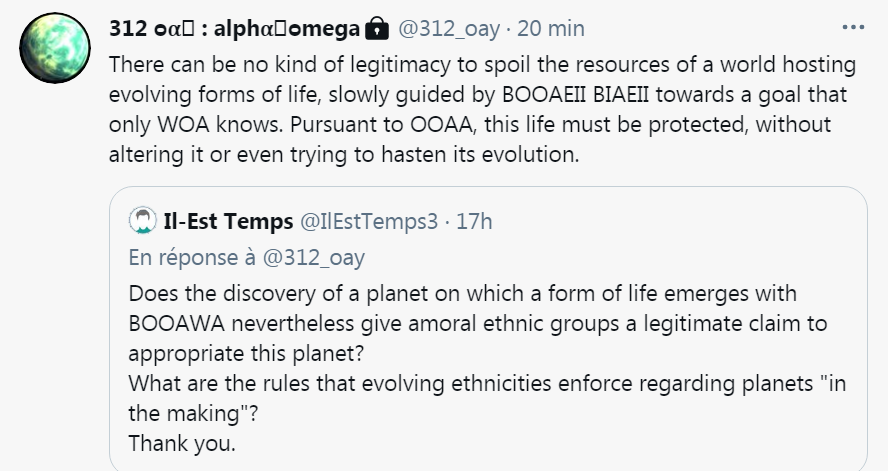
Task: Click the padlock protected-account icon
Action: point(376,29)
